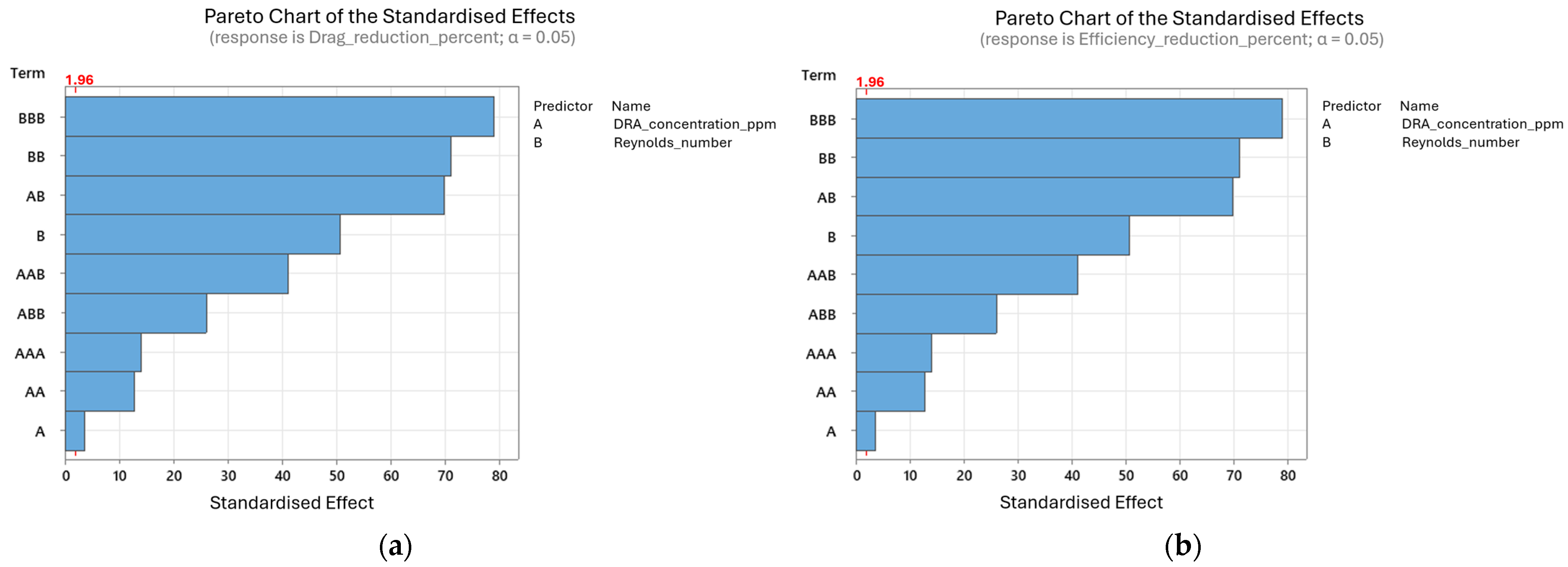Click the Efficiency_reduction_percent response subtitle

(x=1181, y=40)
